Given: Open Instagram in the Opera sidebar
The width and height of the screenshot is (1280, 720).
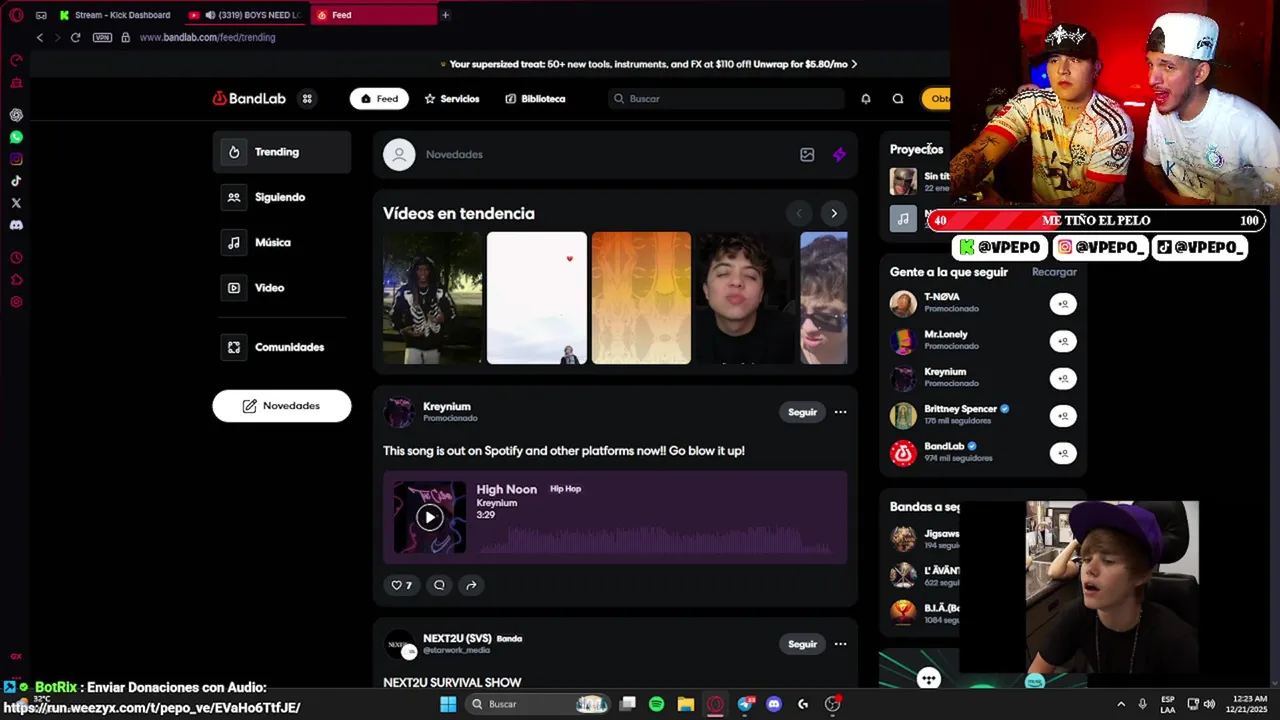Looking at the screenshot, I should (16, 159).
